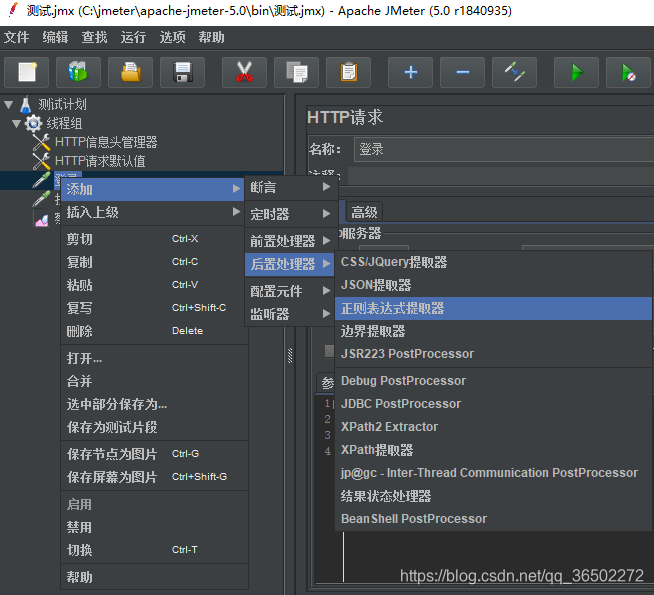Click the New test plan toolbar icon
654x595 pixels.
pos(27,73)
